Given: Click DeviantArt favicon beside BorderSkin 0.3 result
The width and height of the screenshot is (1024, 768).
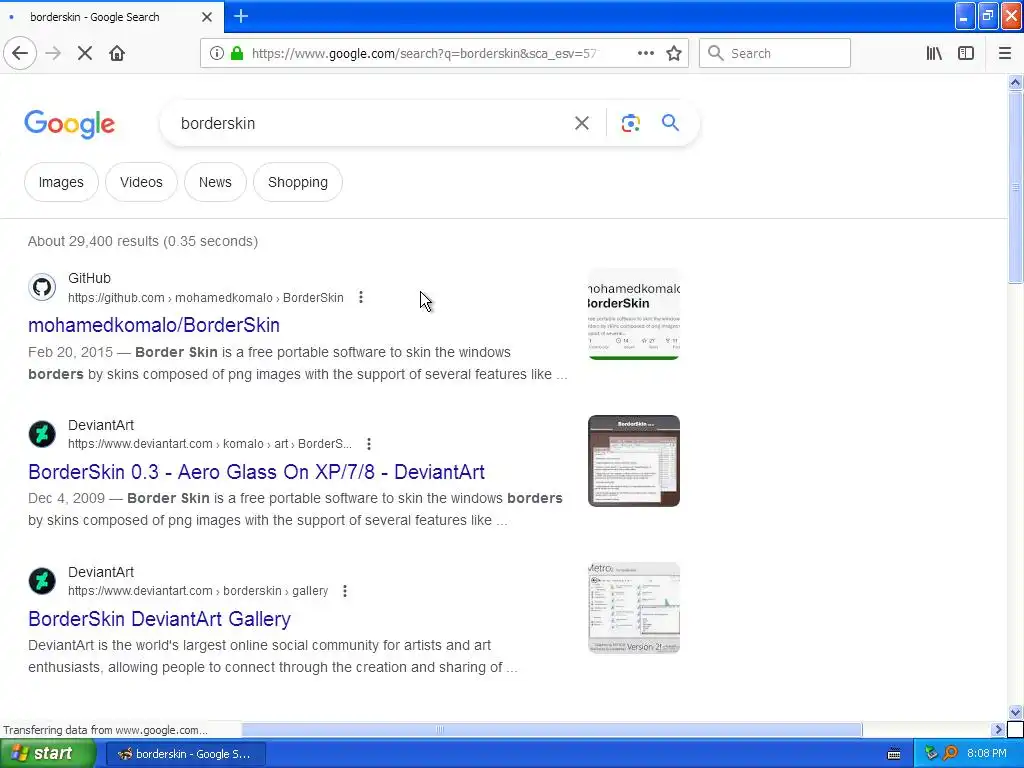Looking at the screenshot, I should [42, 434].
